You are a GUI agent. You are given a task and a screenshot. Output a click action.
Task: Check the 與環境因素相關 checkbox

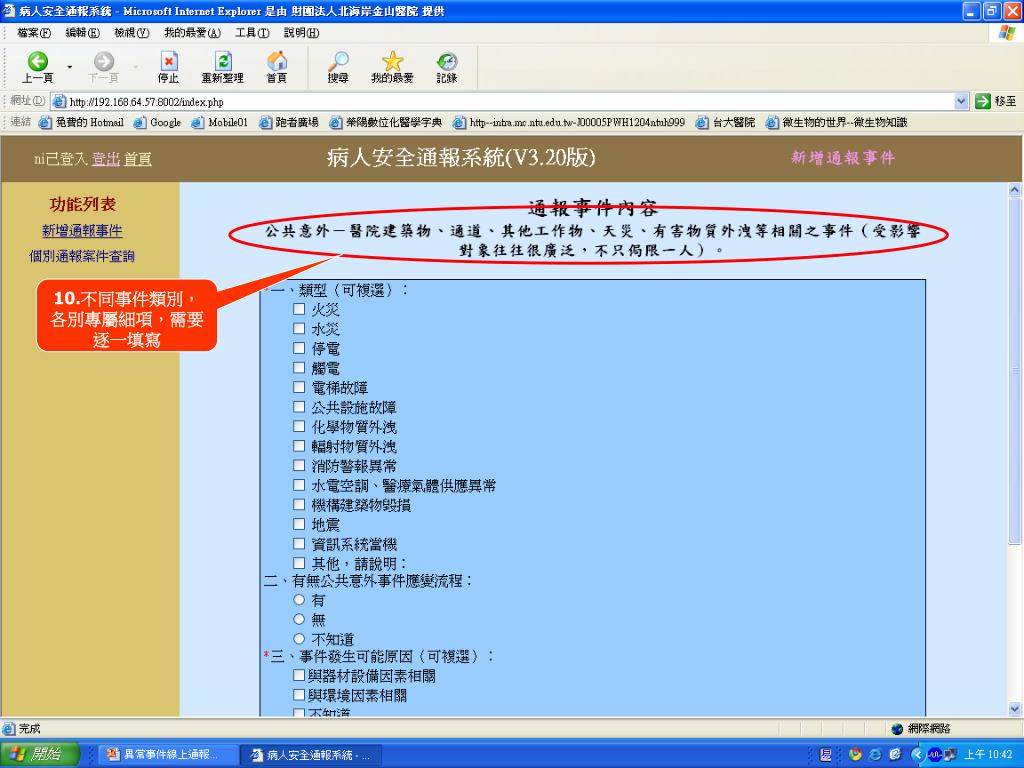[299, 695]
